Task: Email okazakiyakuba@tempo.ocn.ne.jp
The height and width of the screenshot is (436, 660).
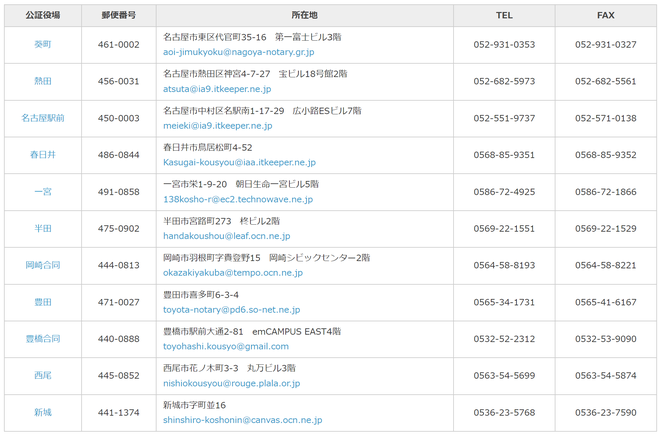Action: (233, 273)
